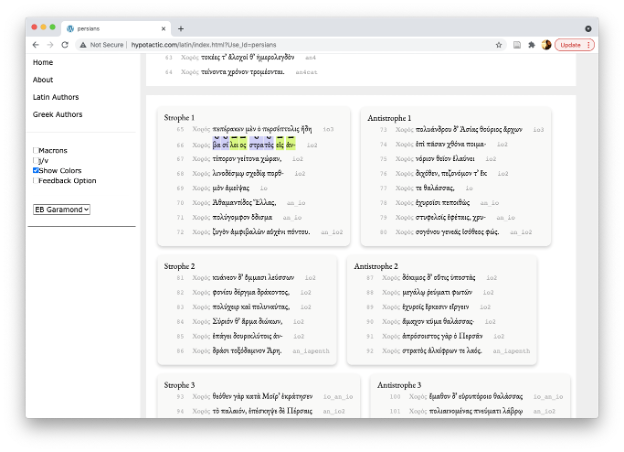Click the address bar URL
Screen dimensions: 624x452
click(203, 45)
